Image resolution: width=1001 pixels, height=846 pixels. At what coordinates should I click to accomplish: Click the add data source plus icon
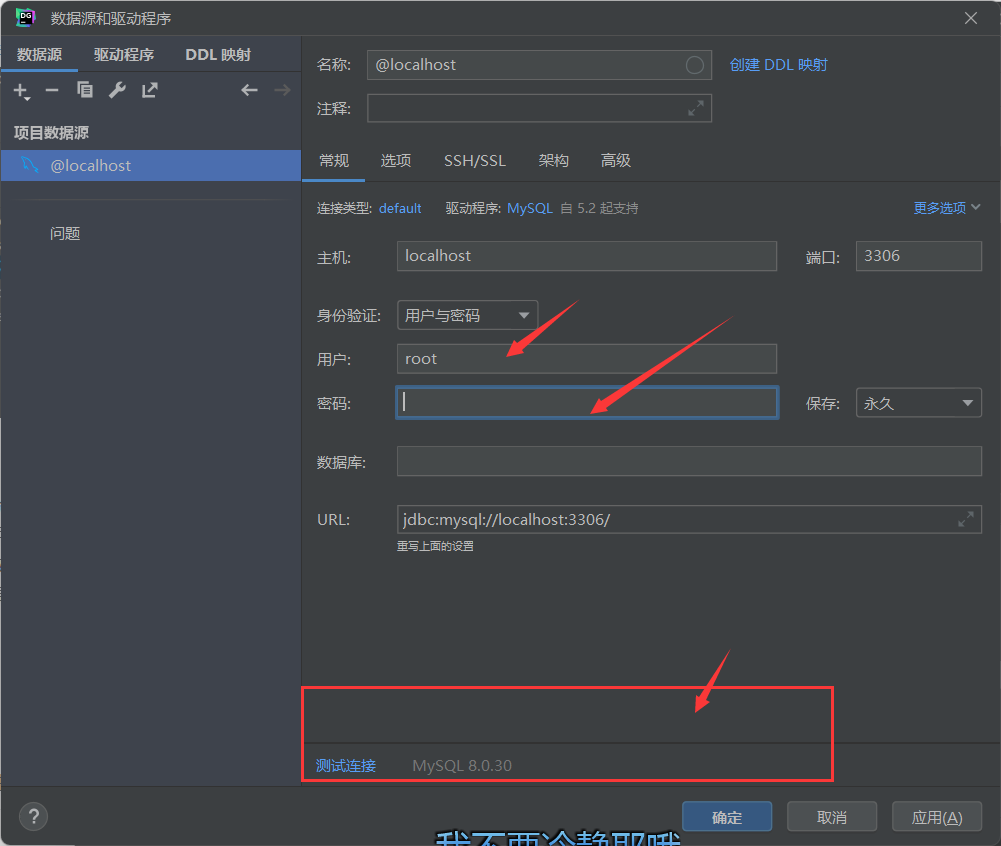20,91
